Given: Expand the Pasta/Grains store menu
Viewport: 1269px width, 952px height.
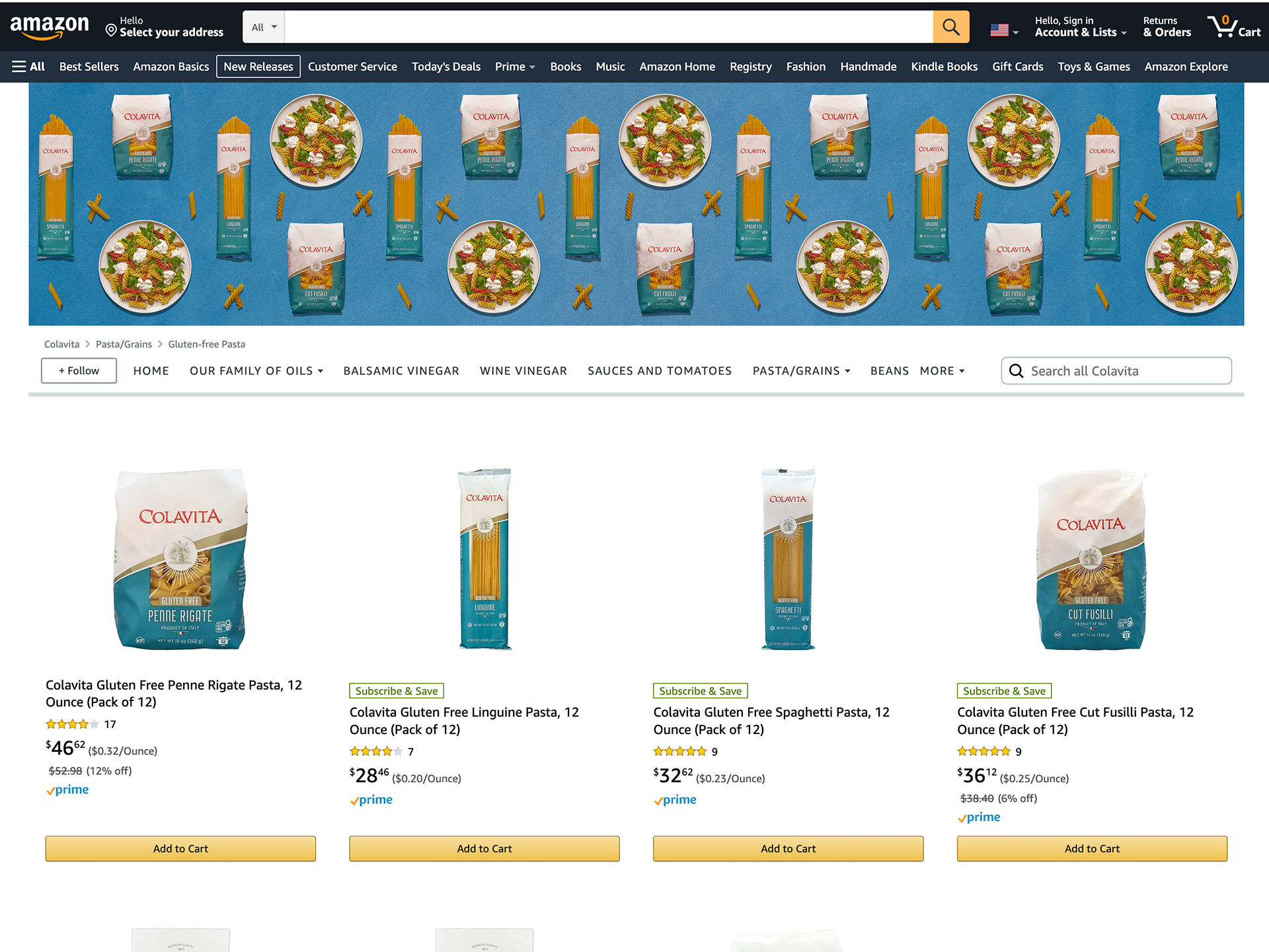Looking at the screenshot, I should point(801,371).
